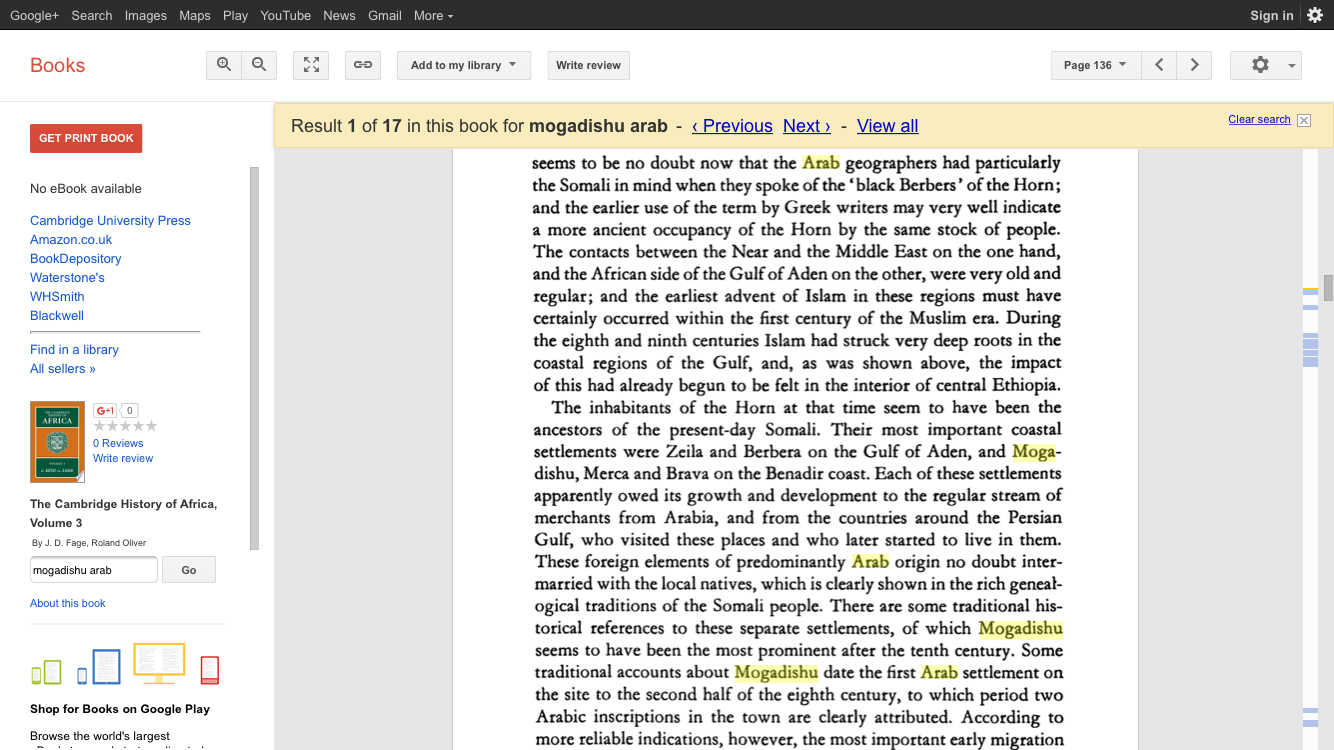Click Sign in link
This screenshot has width=1334, height=750.
coord(1271,15)
